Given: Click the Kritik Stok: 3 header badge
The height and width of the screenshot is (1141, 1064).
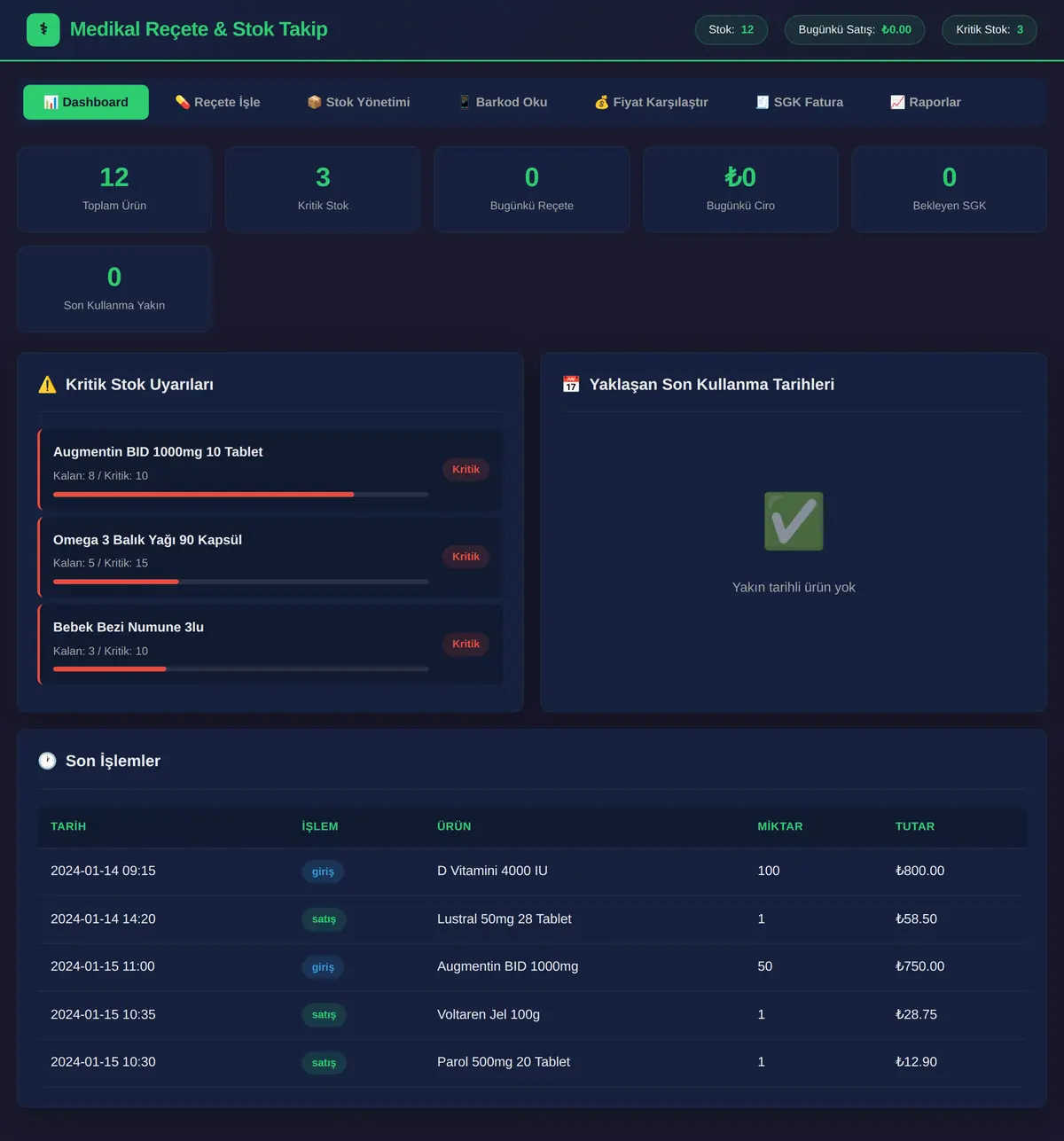Looking at the screenshot, I should point(990,29).
